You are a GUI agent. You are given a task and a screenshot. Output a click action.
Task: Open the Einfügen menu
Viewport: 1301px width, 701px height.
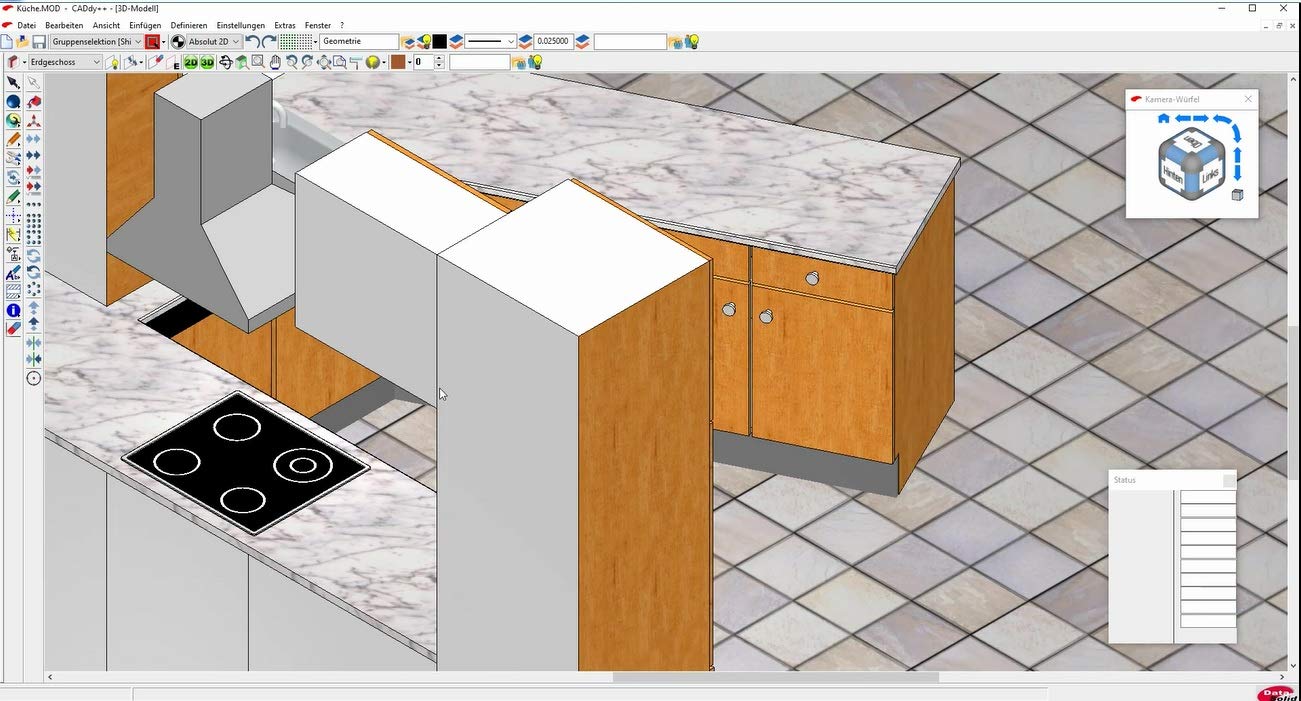pos(145,25)
